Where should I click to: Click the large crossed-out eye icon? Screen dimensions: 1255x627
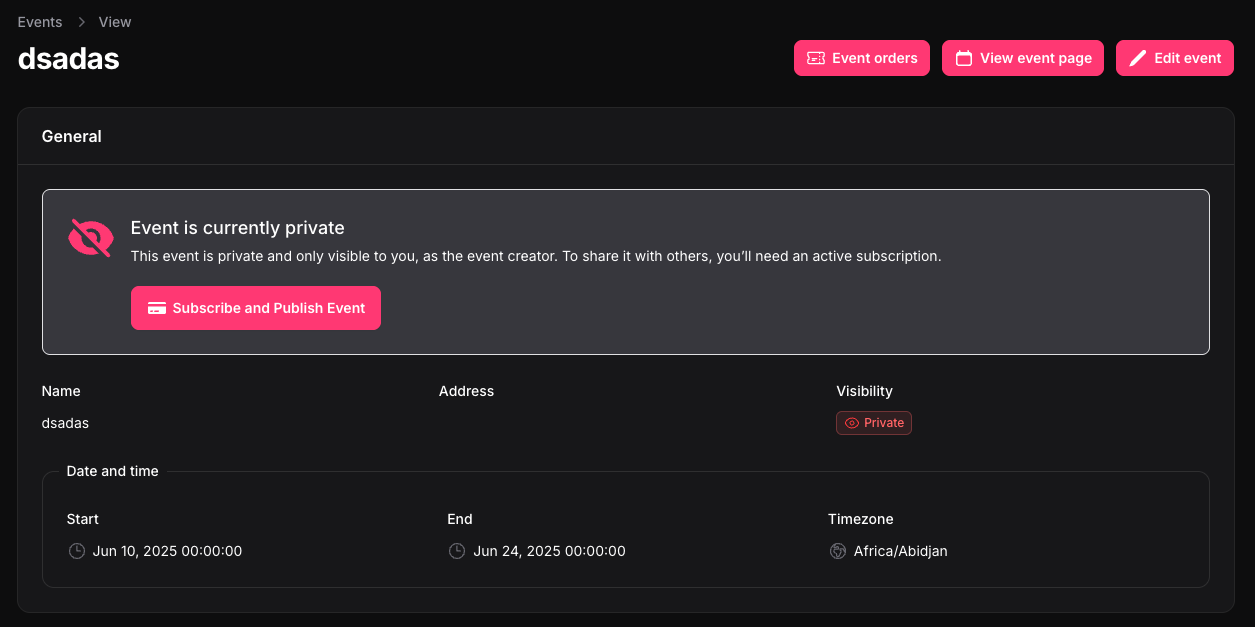tap(90, 238)
